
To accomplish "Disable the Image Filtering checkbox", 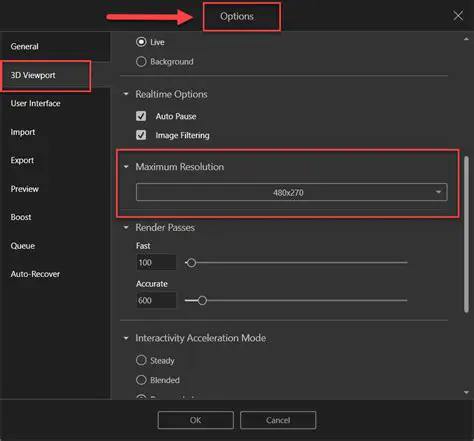I will click(141, 135).
